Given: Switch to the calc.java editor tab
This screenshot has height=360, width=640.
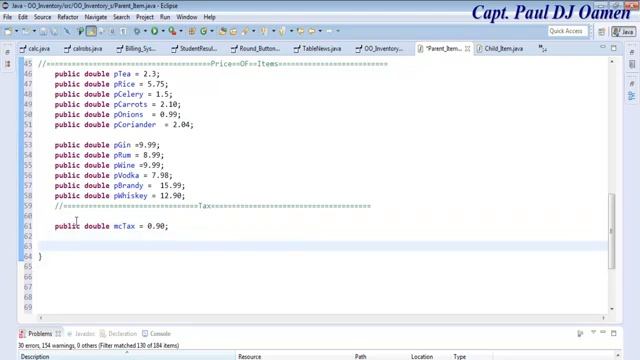Looking at the screenshot, I should pyautogui.click(x=35, y=49).
